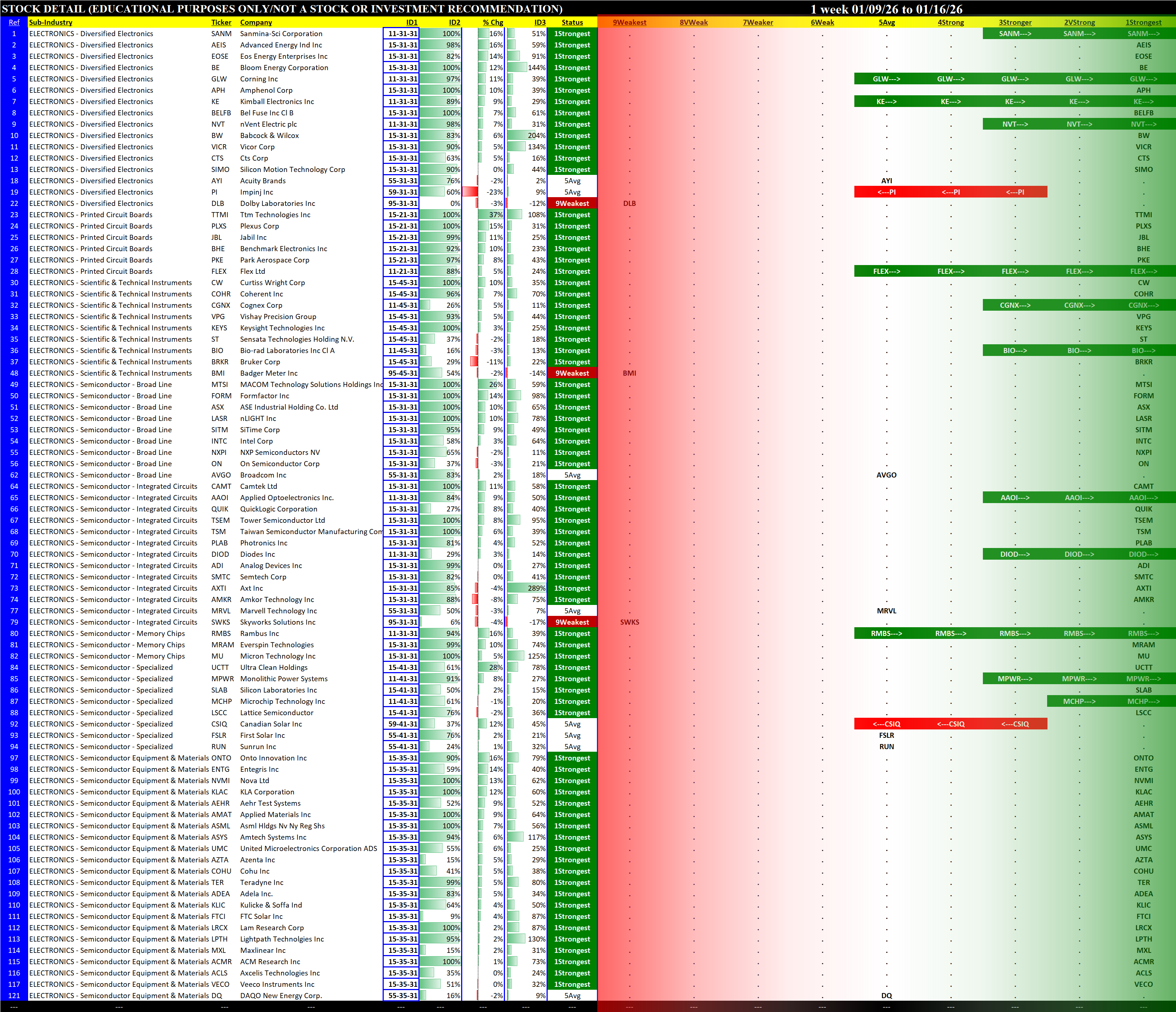Viewport: 1176px width, 1012px height.
Task: Click the company name Babcock & Wilcox
Action: click(x=269, y=136)
